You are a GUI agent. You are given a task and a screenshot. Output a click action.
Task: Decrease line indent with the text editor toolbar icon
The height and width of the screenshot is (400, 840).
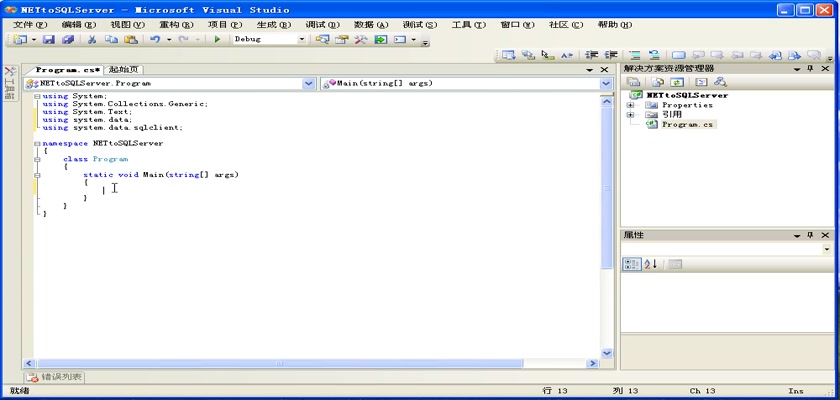point(591,55)
